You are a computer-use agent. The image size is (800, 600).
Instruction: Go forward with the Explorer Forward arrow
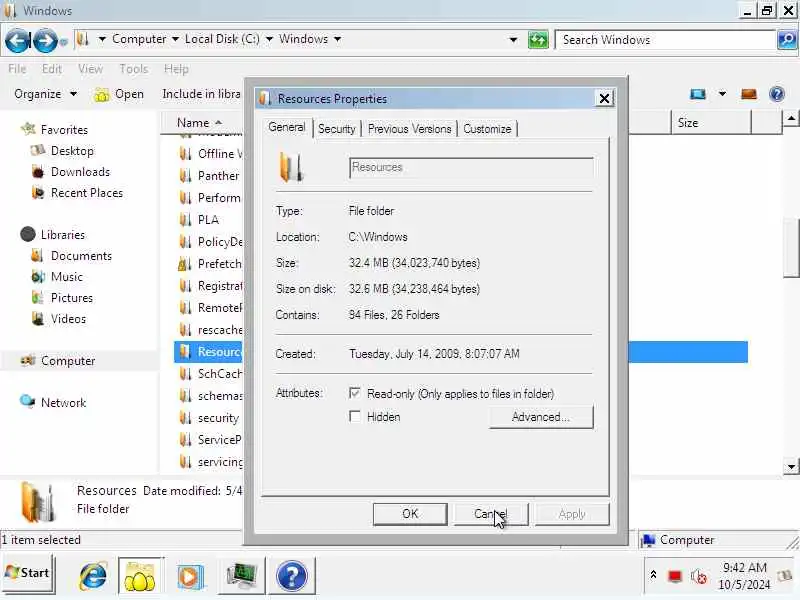45,41
